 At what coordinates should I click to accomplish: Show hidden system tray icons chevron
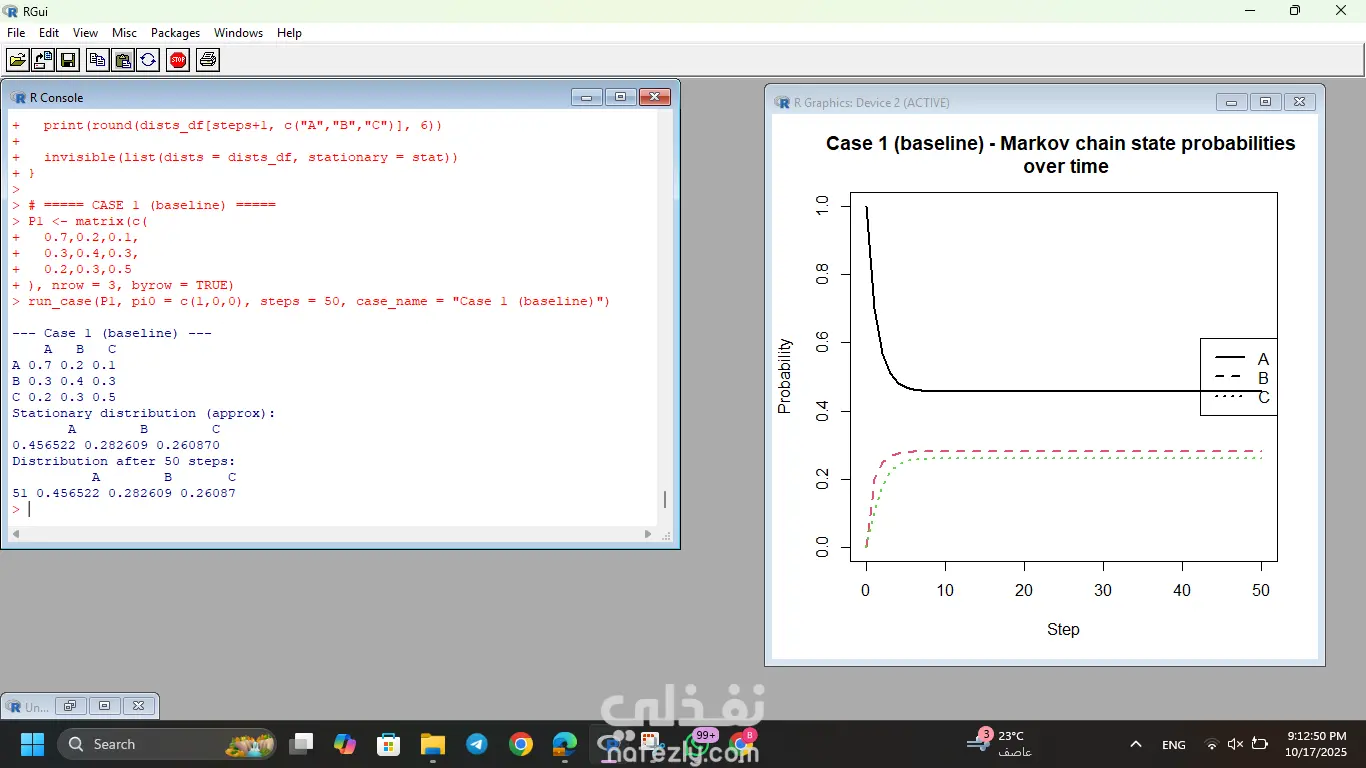1135,744
